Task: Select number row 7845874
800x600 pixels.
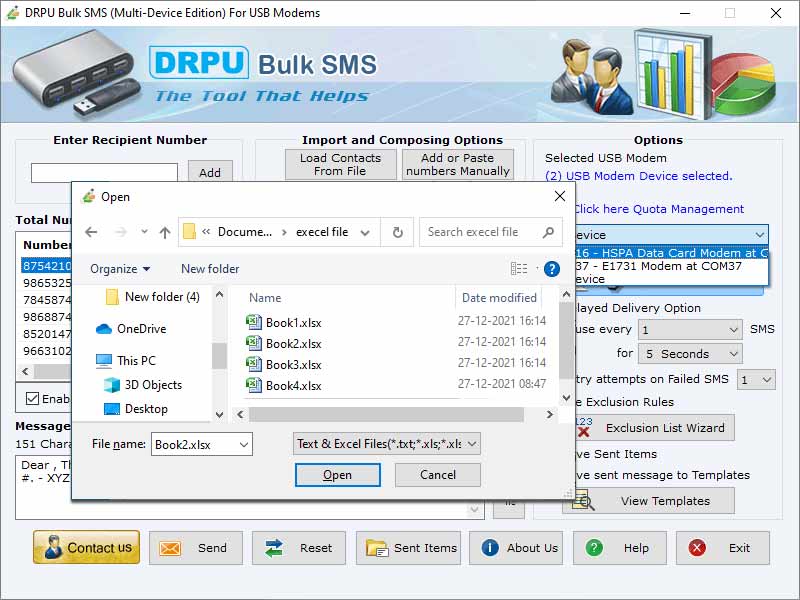Action: point(46,299)
